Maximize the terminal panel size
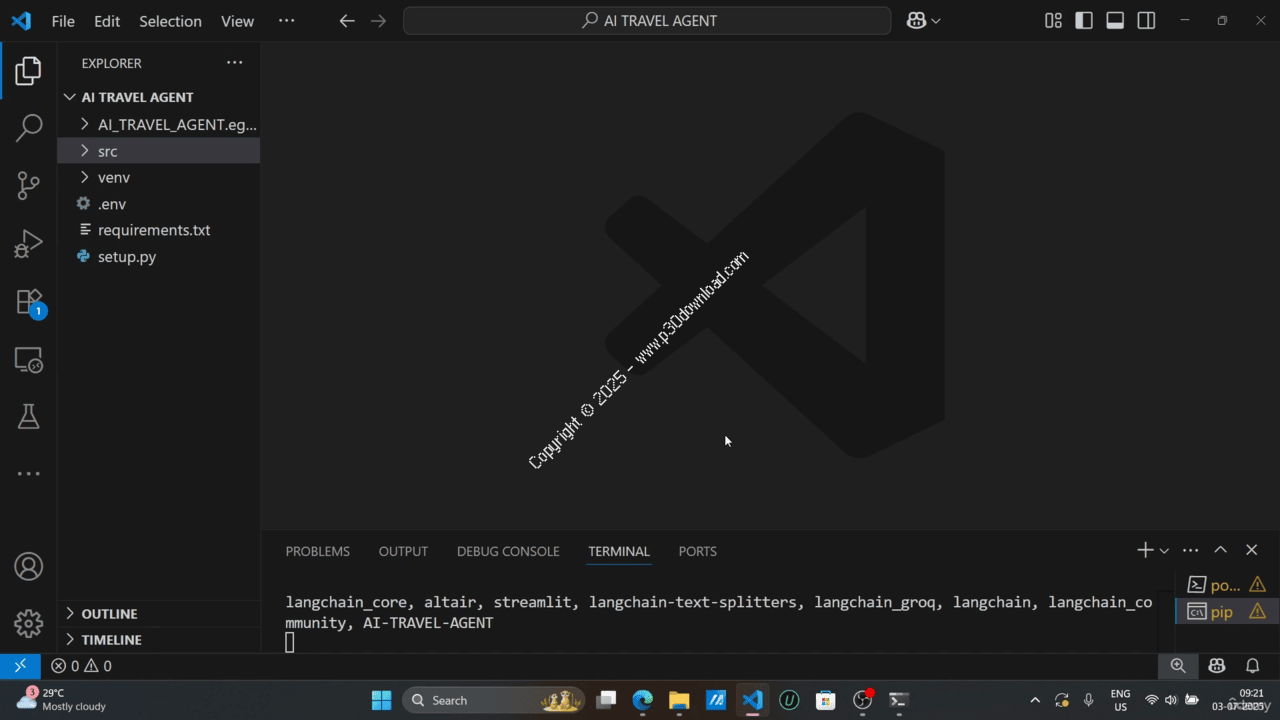1280x720 pixels. pyautogui.click(x=1220, y=550)
